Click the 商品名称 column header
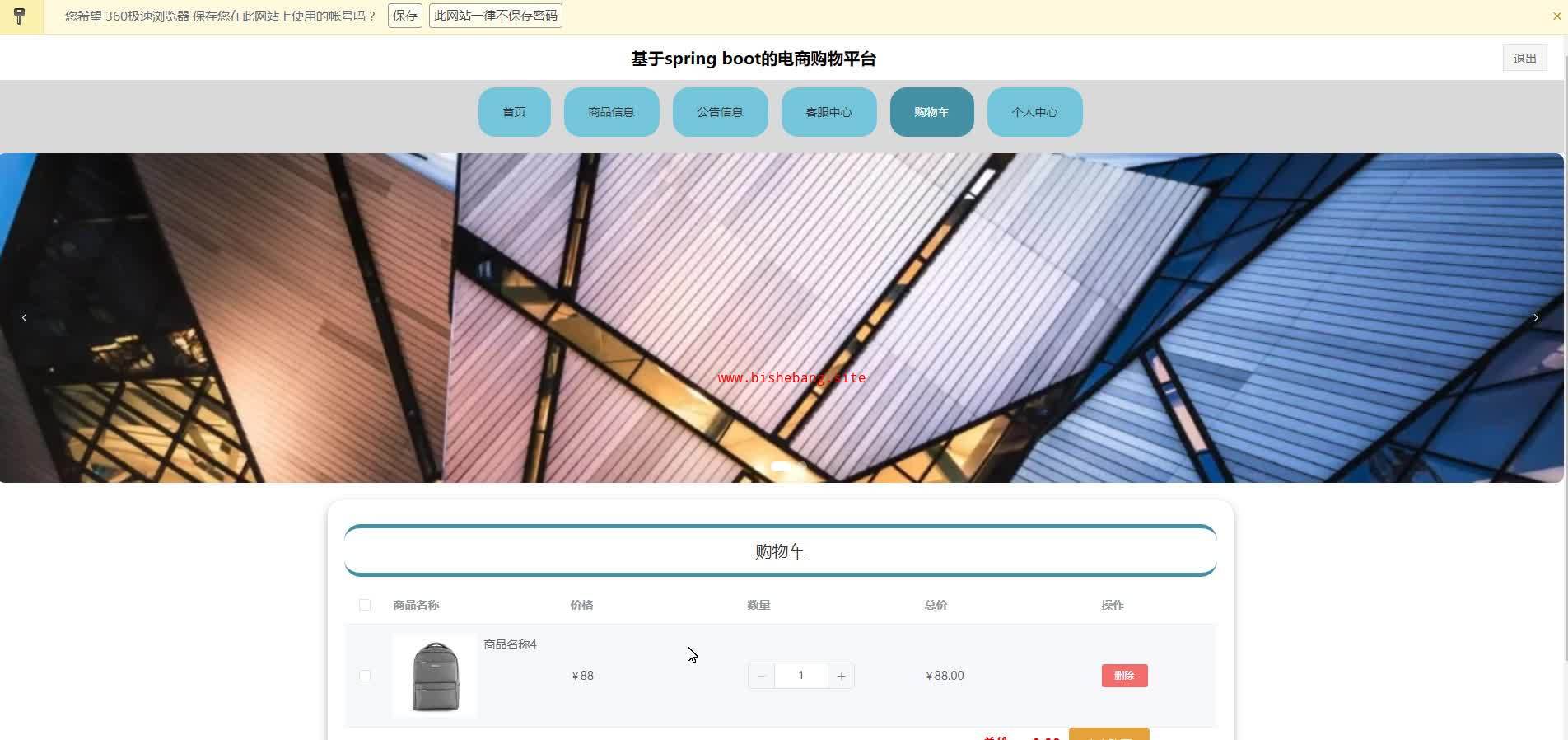Image resolution: width=1568 pixels, height=740 pixels. pyautogui.click(x=417, y=605)
